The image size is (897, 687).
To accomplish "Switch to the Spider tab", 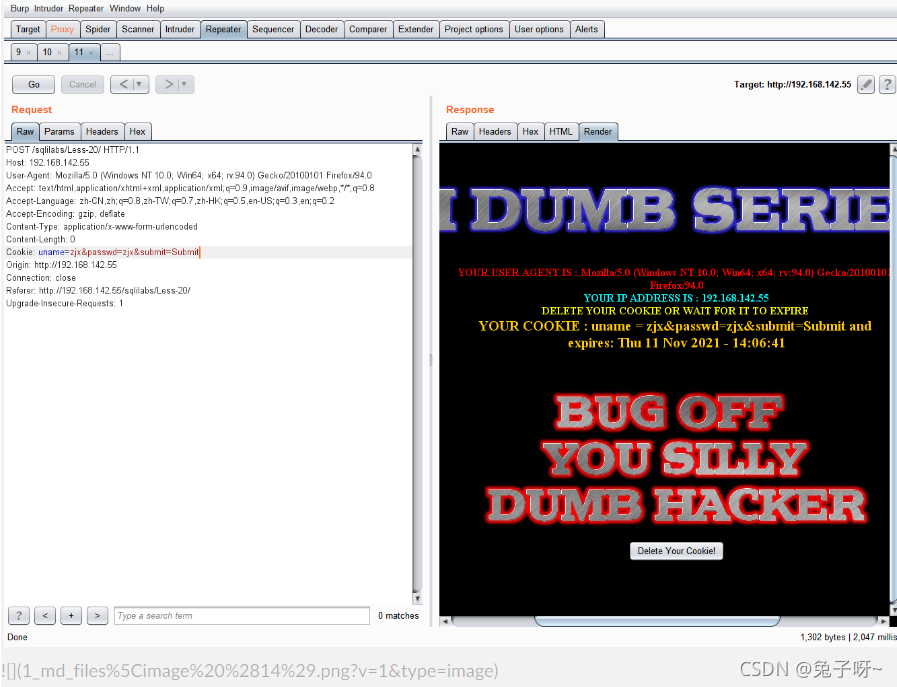I will click(x=98, y=29).
